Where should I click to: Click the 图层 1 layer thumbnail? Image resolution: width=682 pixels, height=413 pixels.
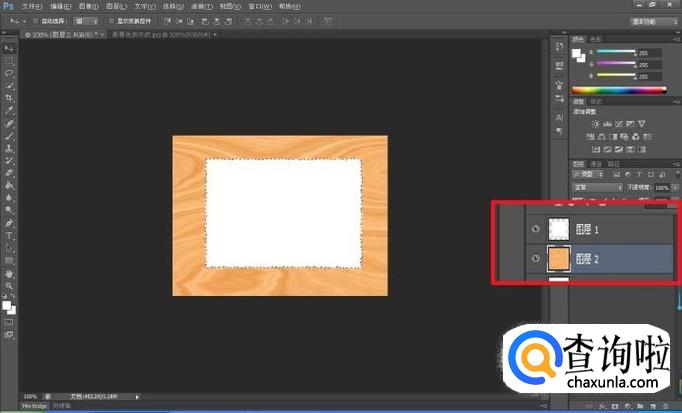(x=561, y=230)
